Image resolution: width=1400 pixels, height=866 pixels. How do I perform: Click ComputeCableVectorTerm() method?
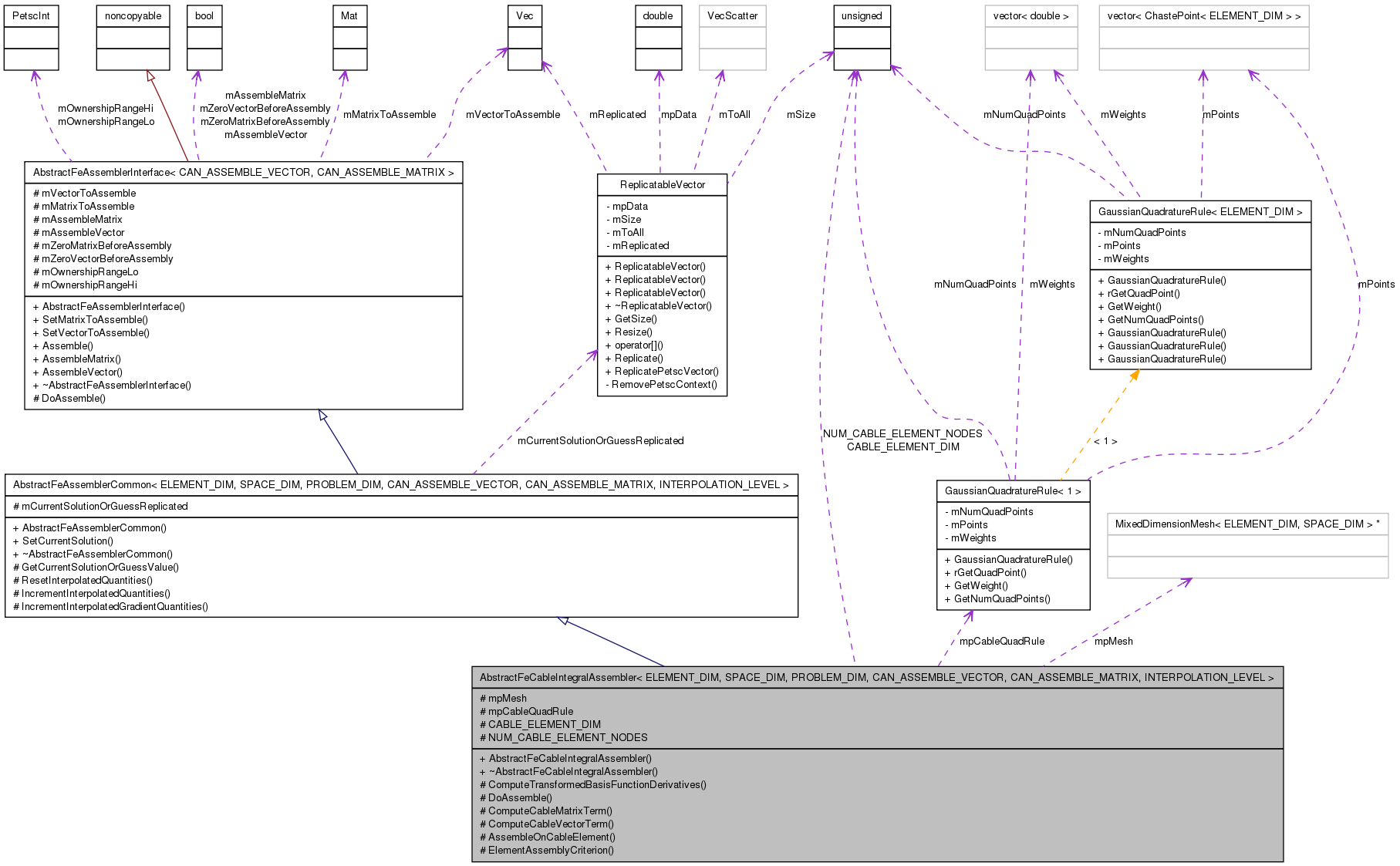click(547, 824)
